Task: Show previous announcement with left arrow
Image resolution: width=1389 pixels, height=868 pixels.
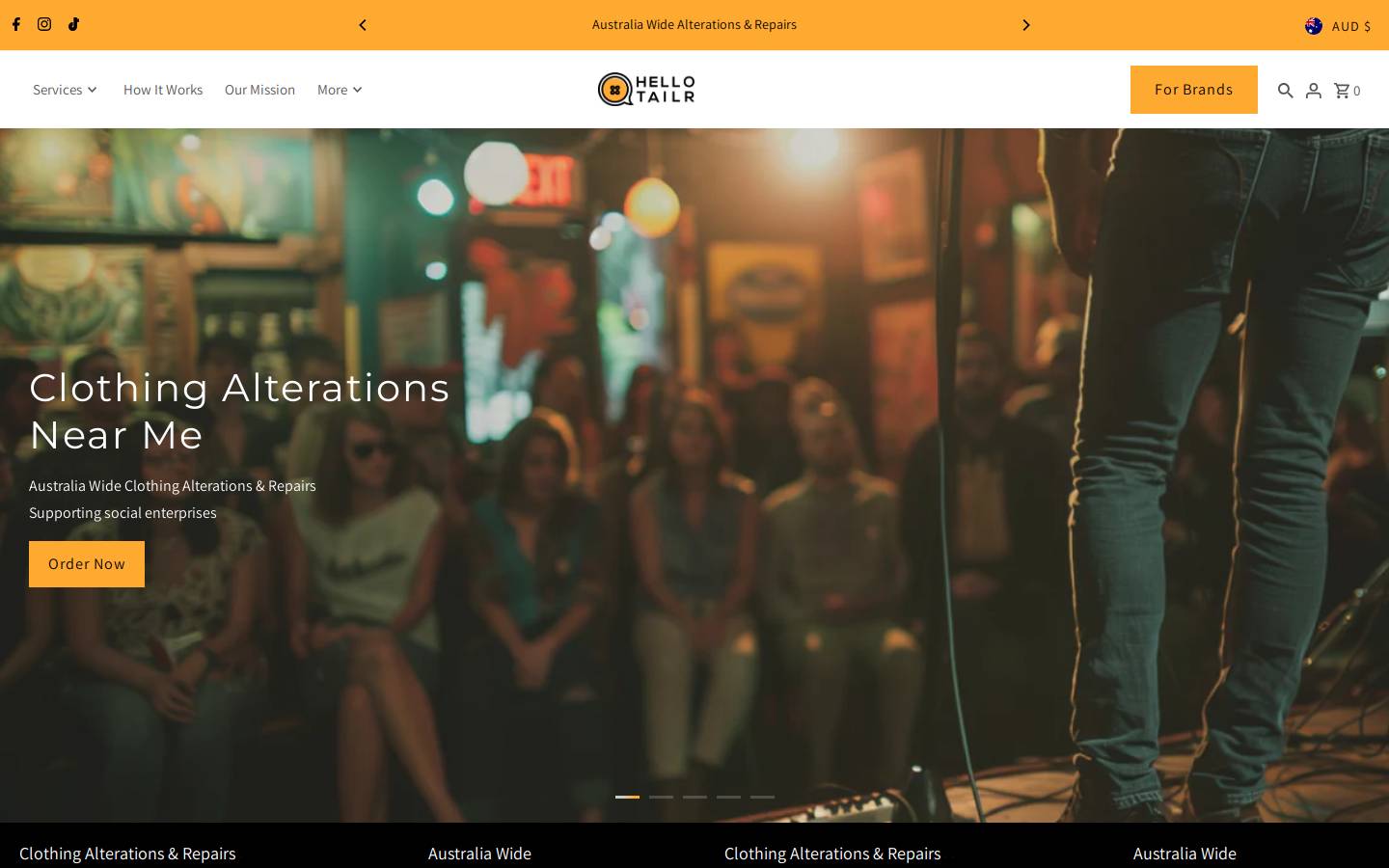Action: [x=363, y=25]
